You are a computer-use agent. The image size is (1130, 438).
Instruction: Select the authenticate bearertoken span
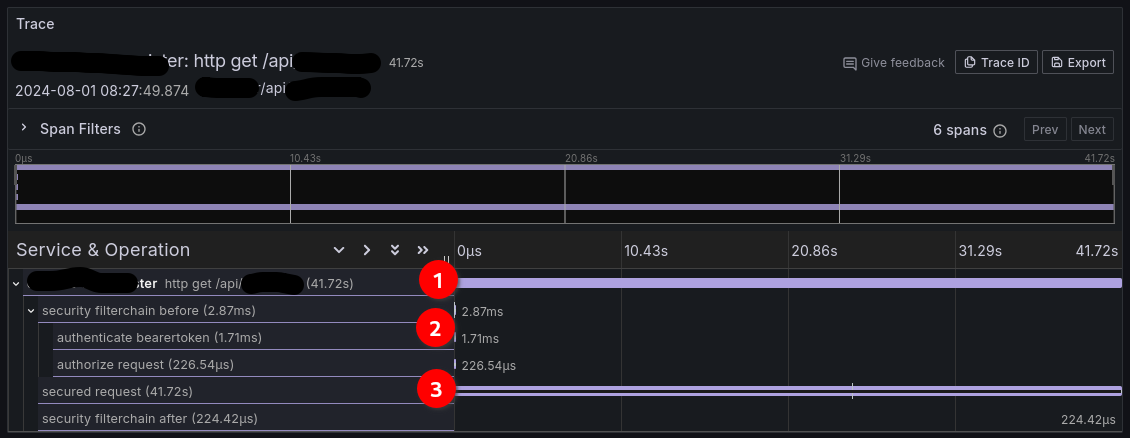(x=159, y=338)
